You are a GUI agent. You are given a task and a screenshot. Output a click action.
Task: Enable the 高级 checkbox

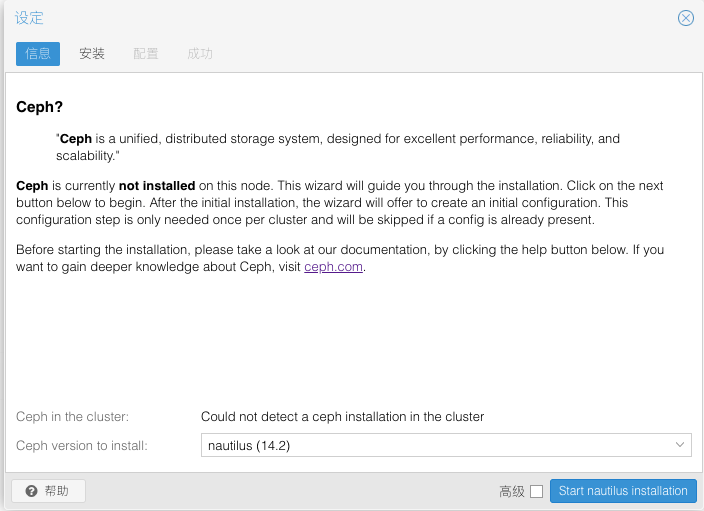tap(536, 491)
